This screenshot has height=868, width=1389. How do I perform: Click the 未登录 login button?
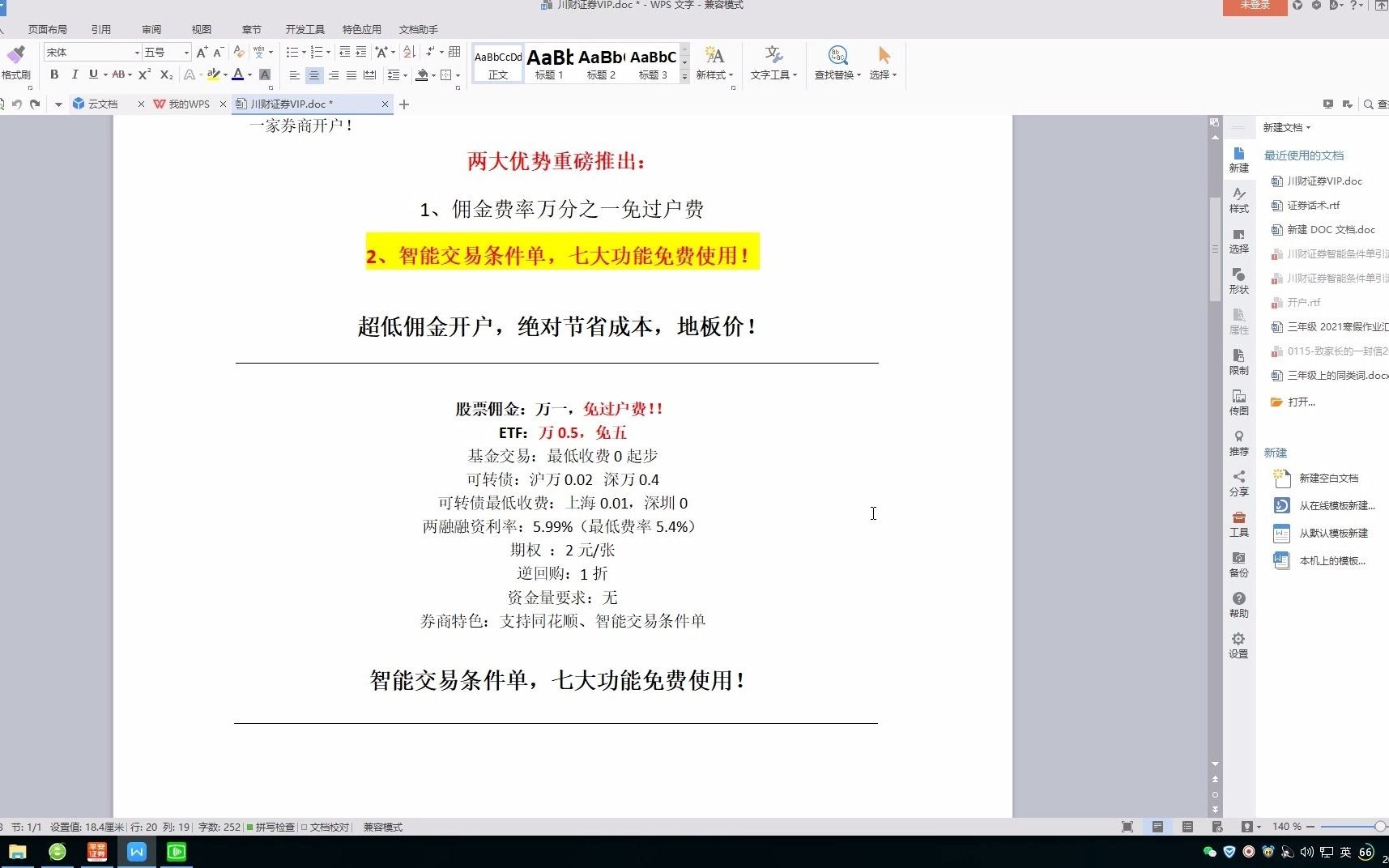point(1255,6)
